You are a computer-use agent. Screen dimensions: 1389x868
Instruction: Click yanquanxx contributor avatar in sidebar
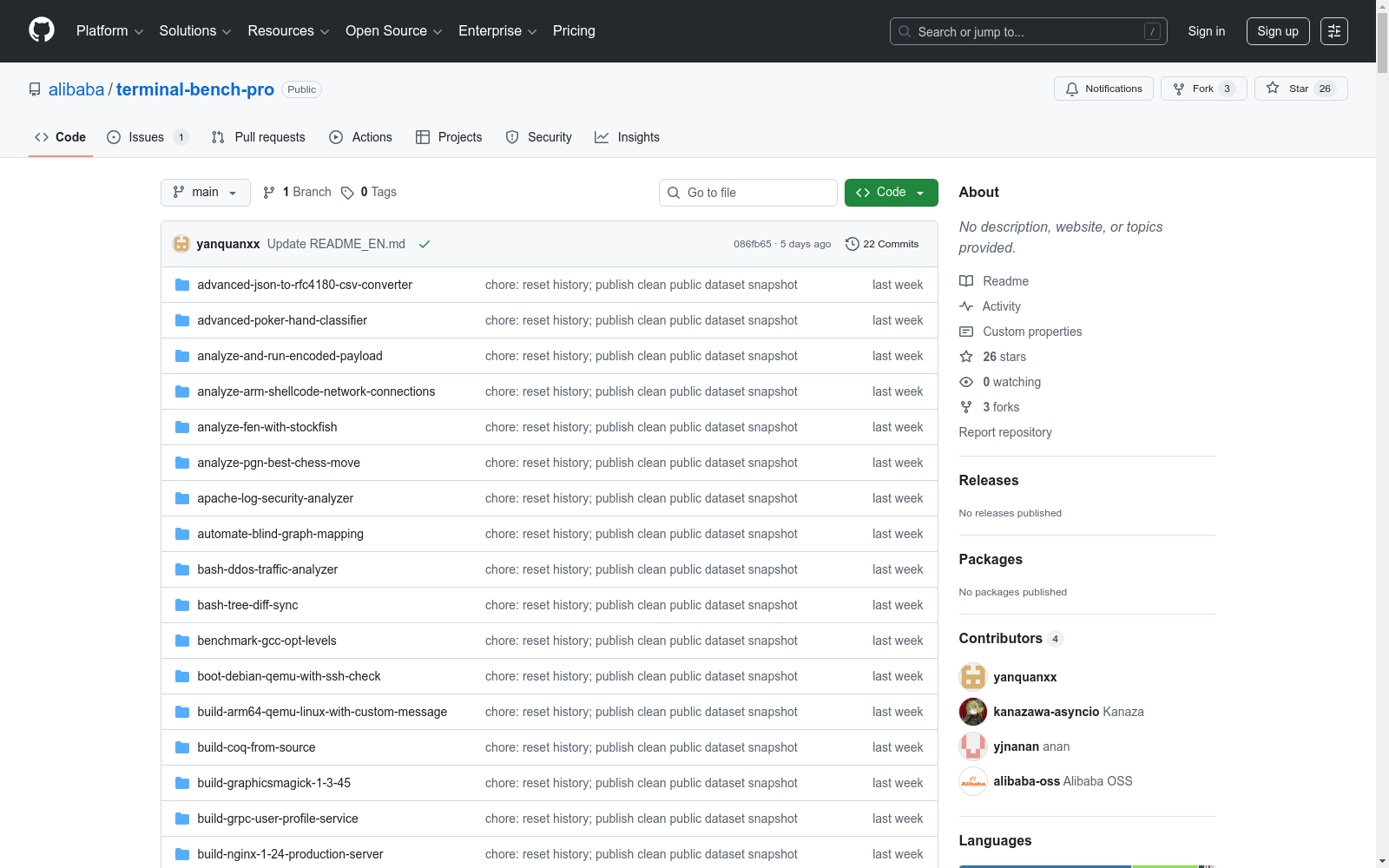pos(973,677)
